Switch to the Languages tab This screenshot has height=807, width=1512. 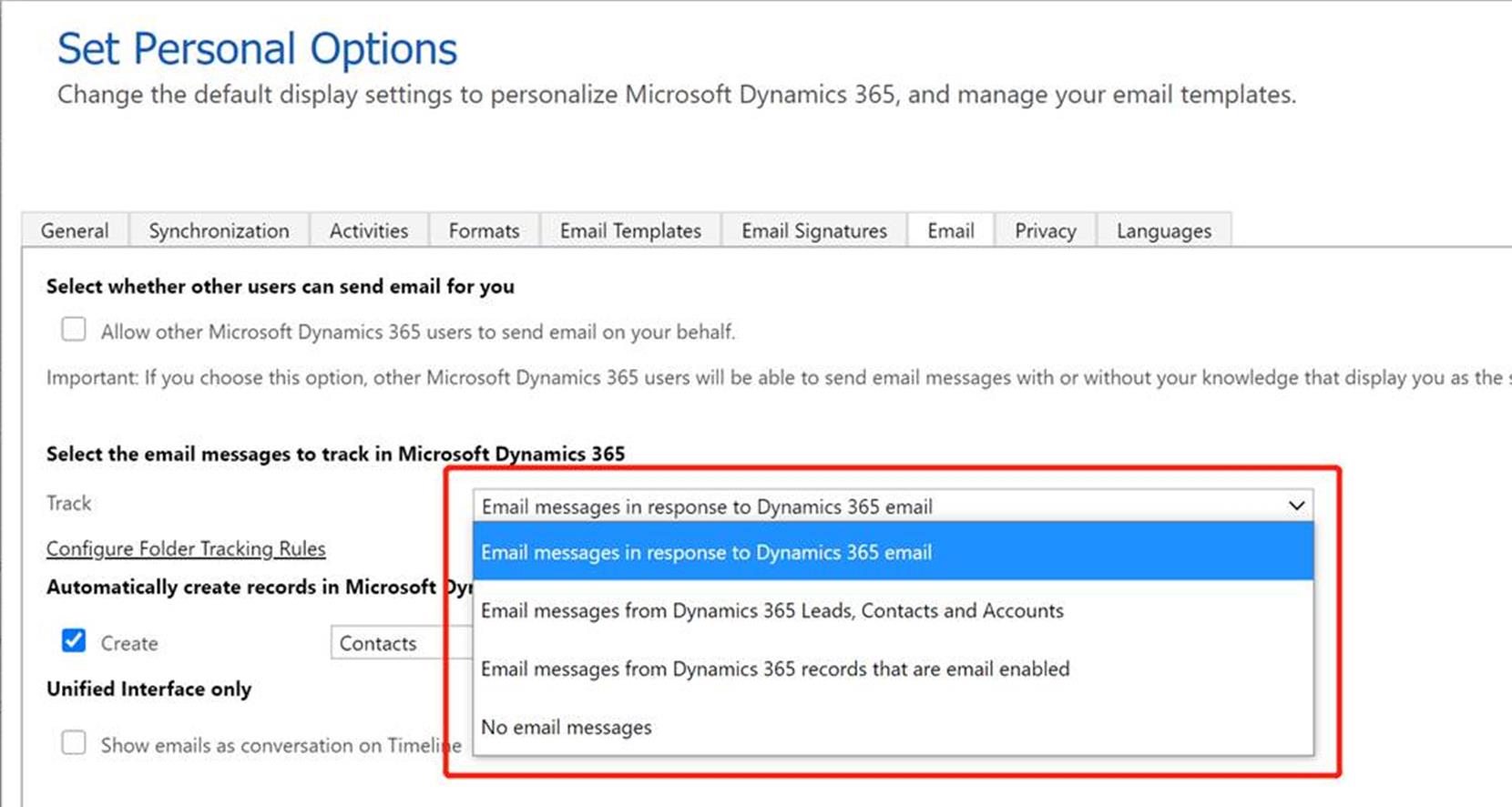1164,230
